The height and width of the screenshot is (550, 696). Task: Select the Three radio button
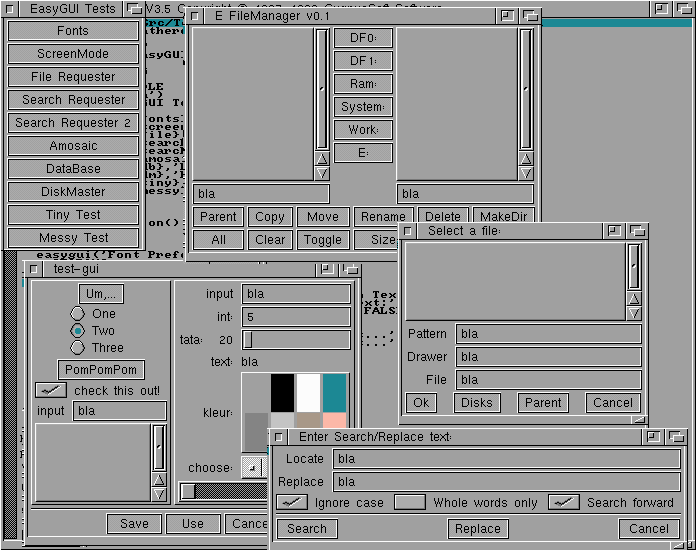point(76,348)
